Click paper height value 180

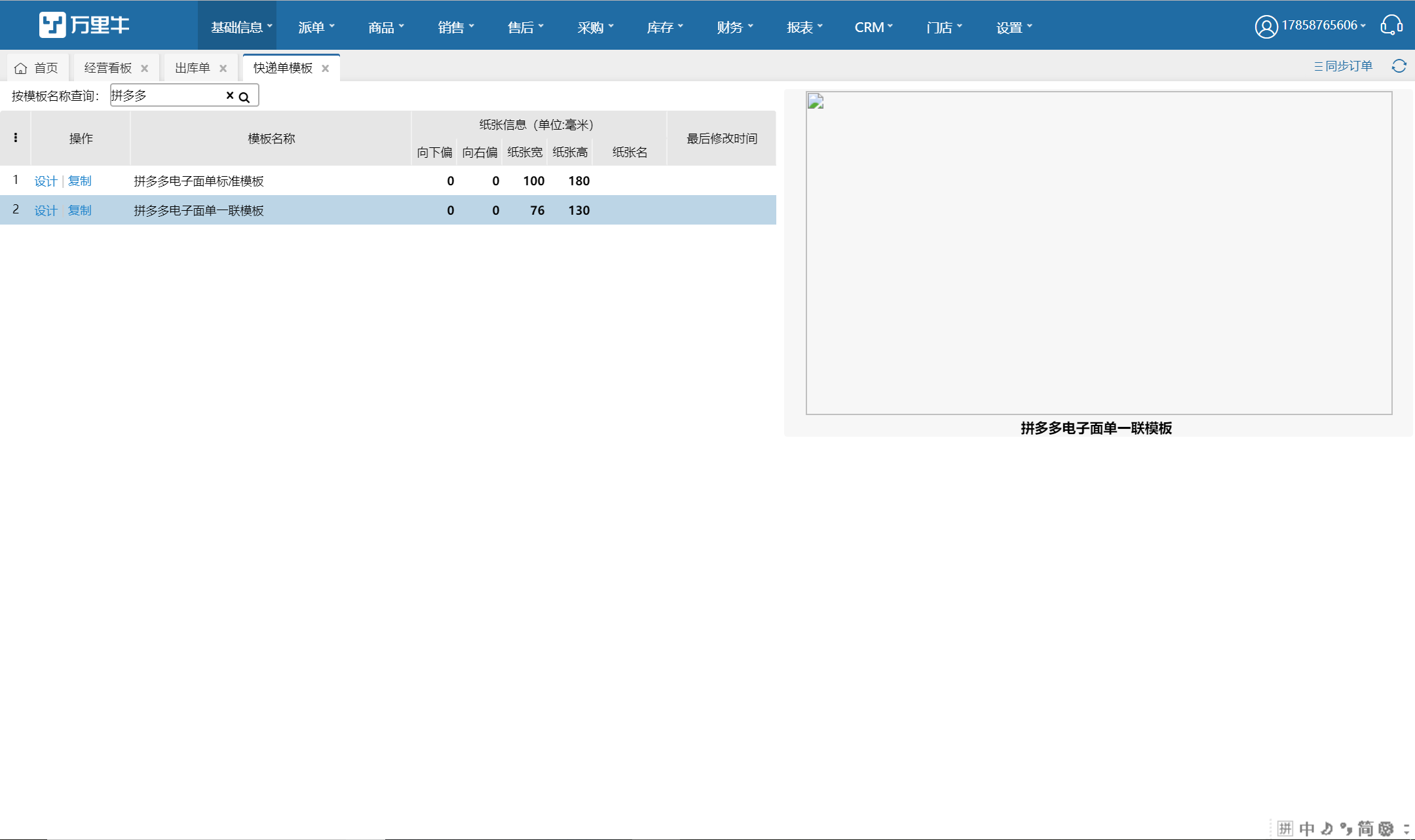(x=579, y=181)
